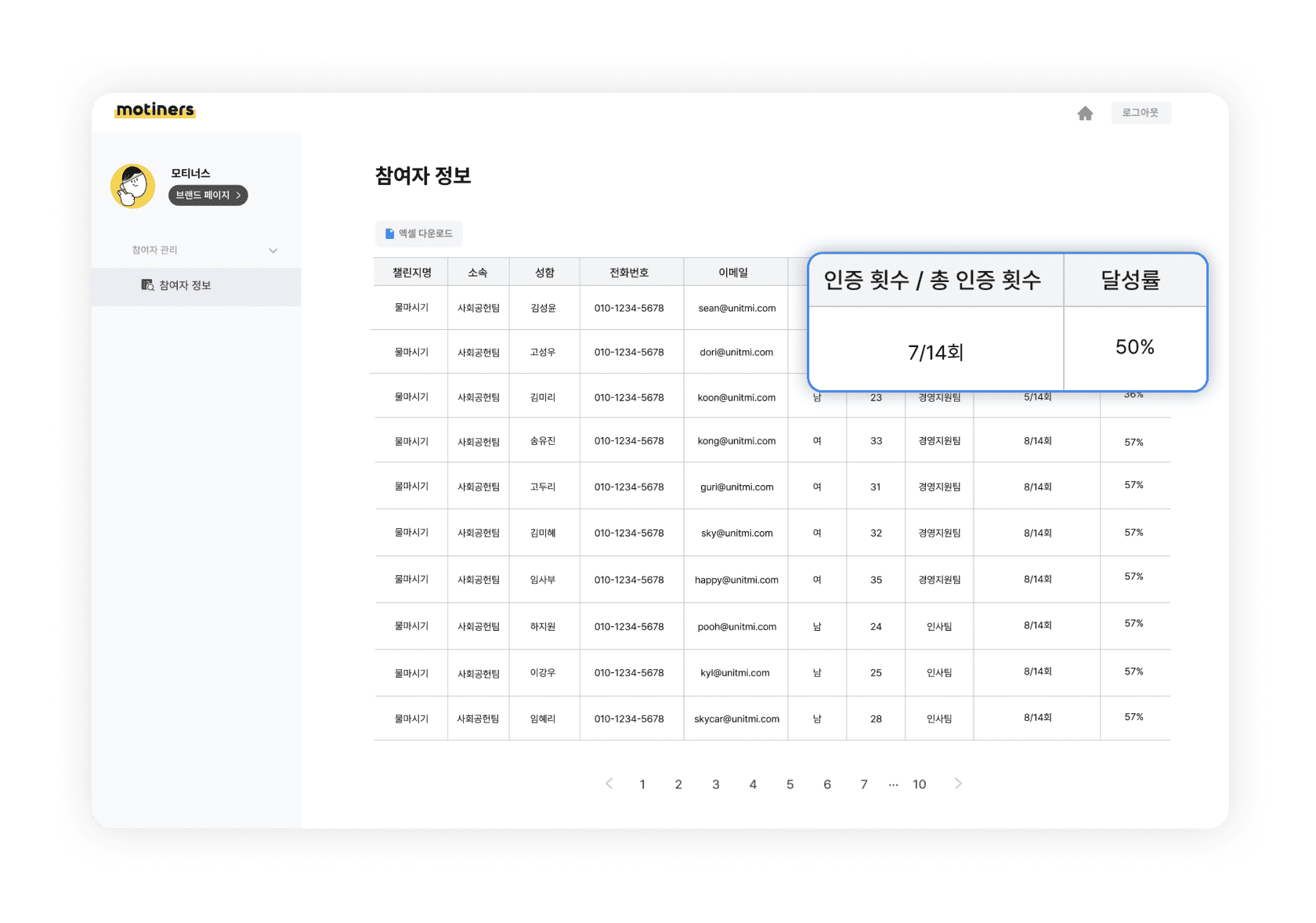Select the name 김성윤
The height and width of the screenshot is (923, 1316).
pyautogui.click(x=543, y=308)
